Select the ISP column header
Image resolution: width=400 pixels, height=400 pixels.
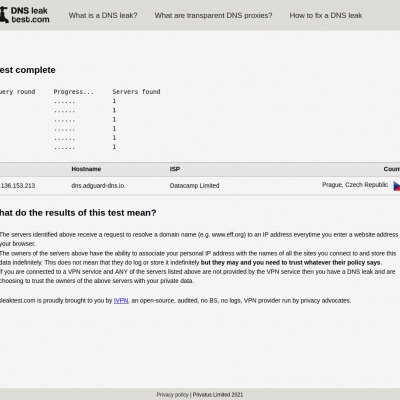tap(175, 169)
